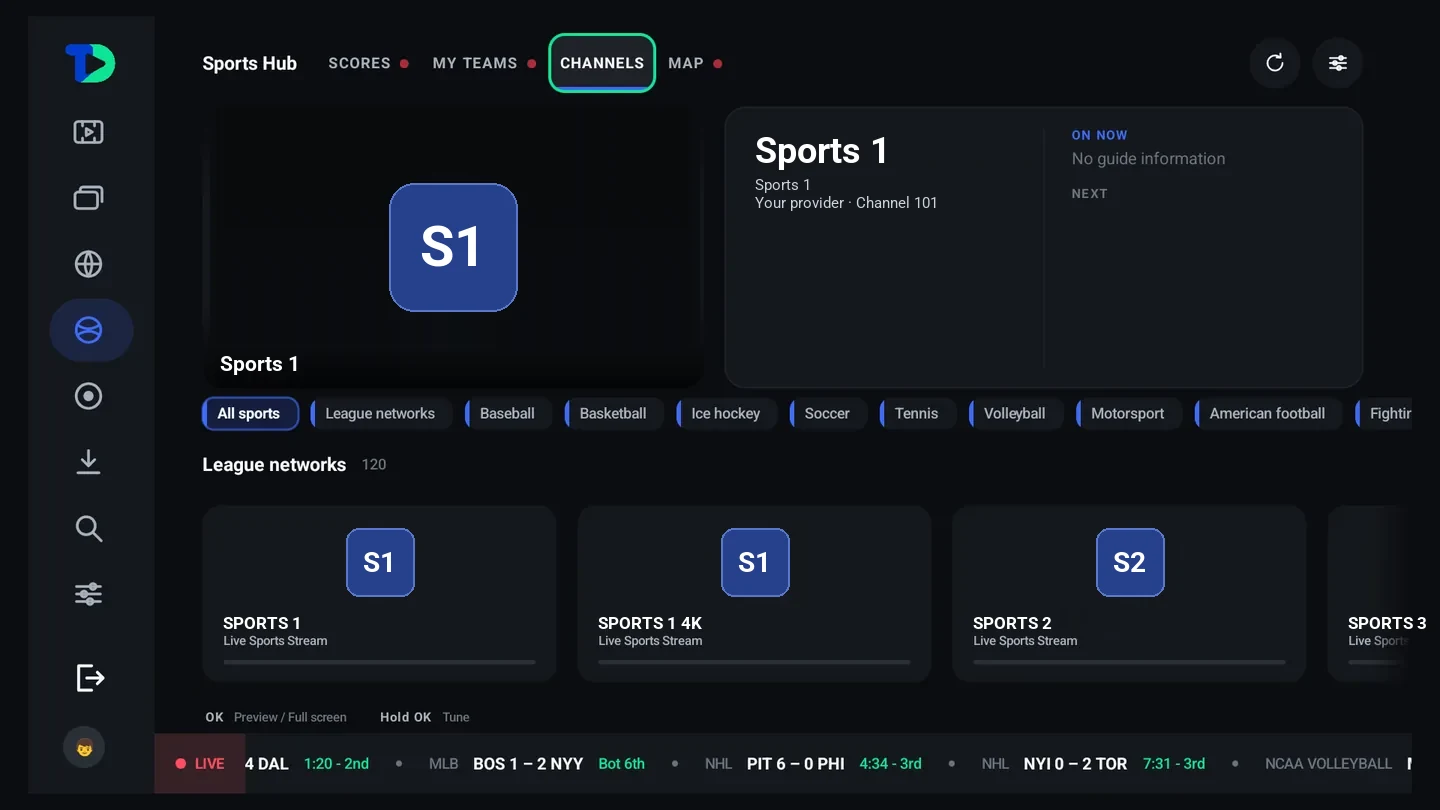
Task: Filter channels by American football
Action: pos(1268,414)
